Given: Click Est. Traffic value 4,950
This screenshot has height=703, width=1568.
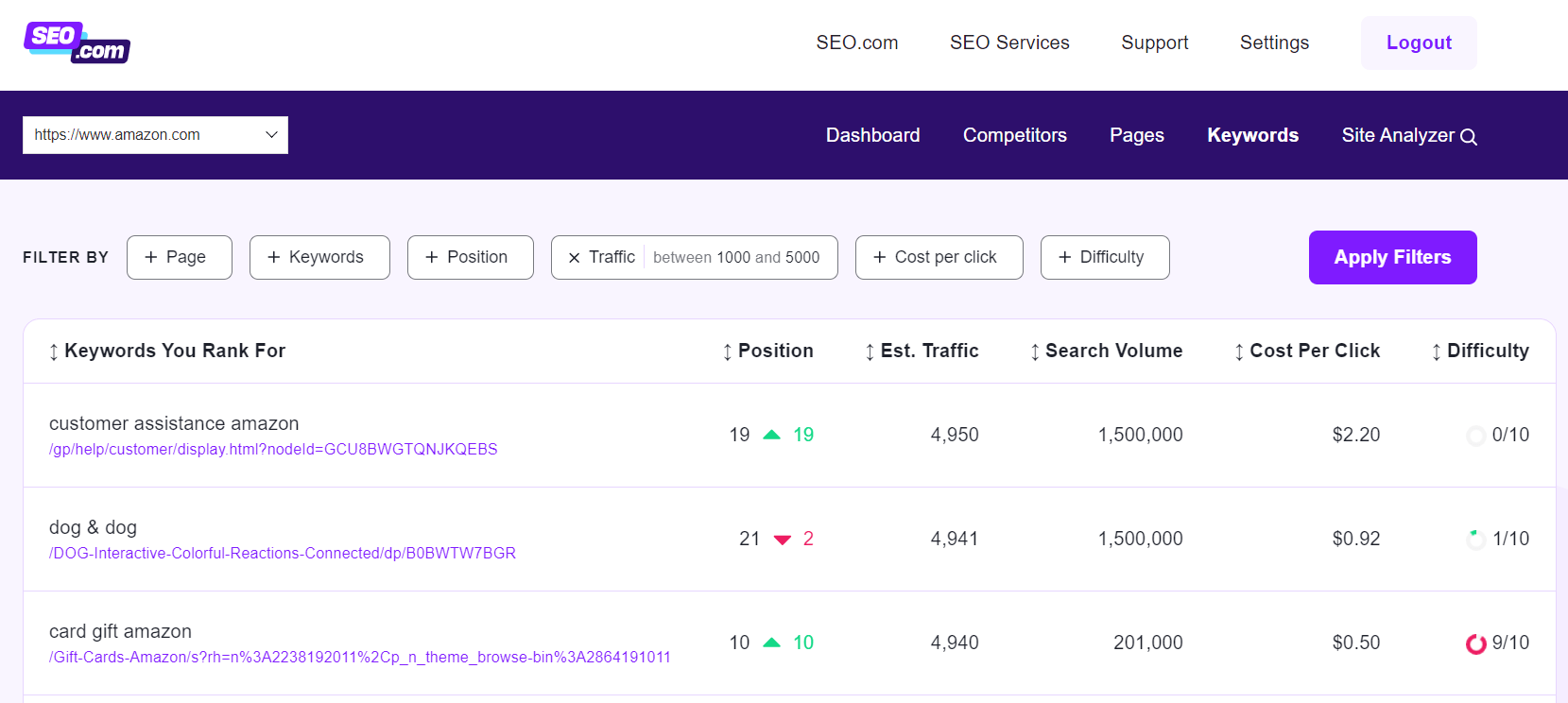Looking at the screenshot, I should (955, 435).
